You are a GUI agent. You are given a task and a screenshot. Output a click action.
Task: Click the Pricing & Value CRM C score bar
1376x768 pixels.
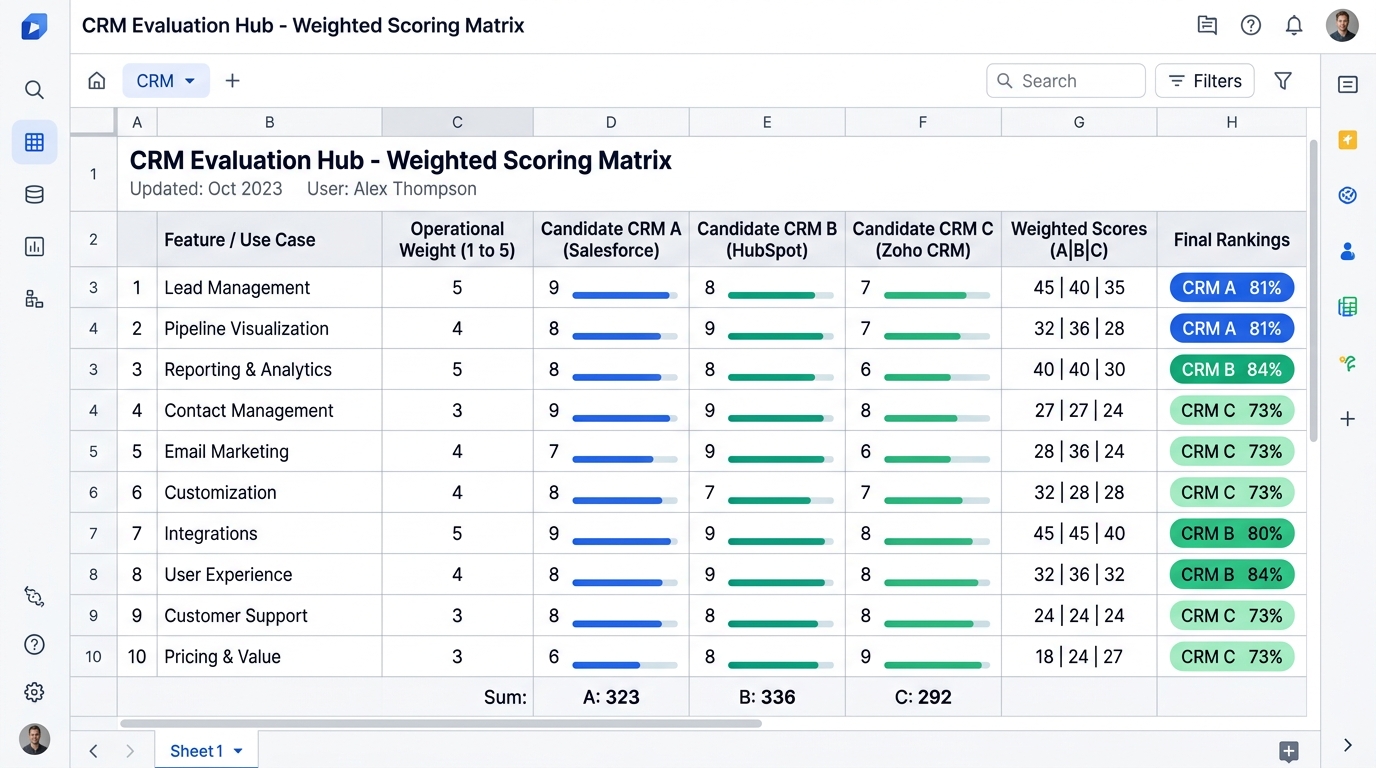point(937,664)
